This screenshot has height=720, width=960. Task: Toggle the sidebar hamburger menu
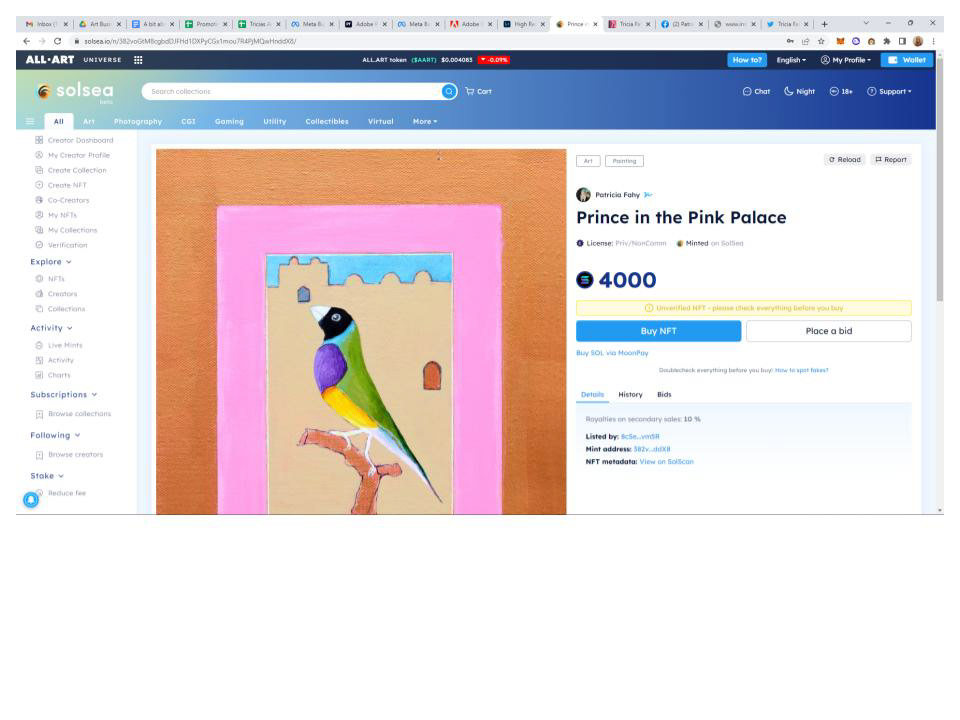[x=29, y=121]
